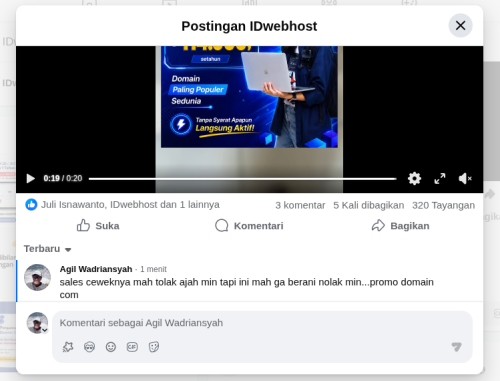
Task: View 5 Kali dibagikan list
Action: tap(368, 205)
